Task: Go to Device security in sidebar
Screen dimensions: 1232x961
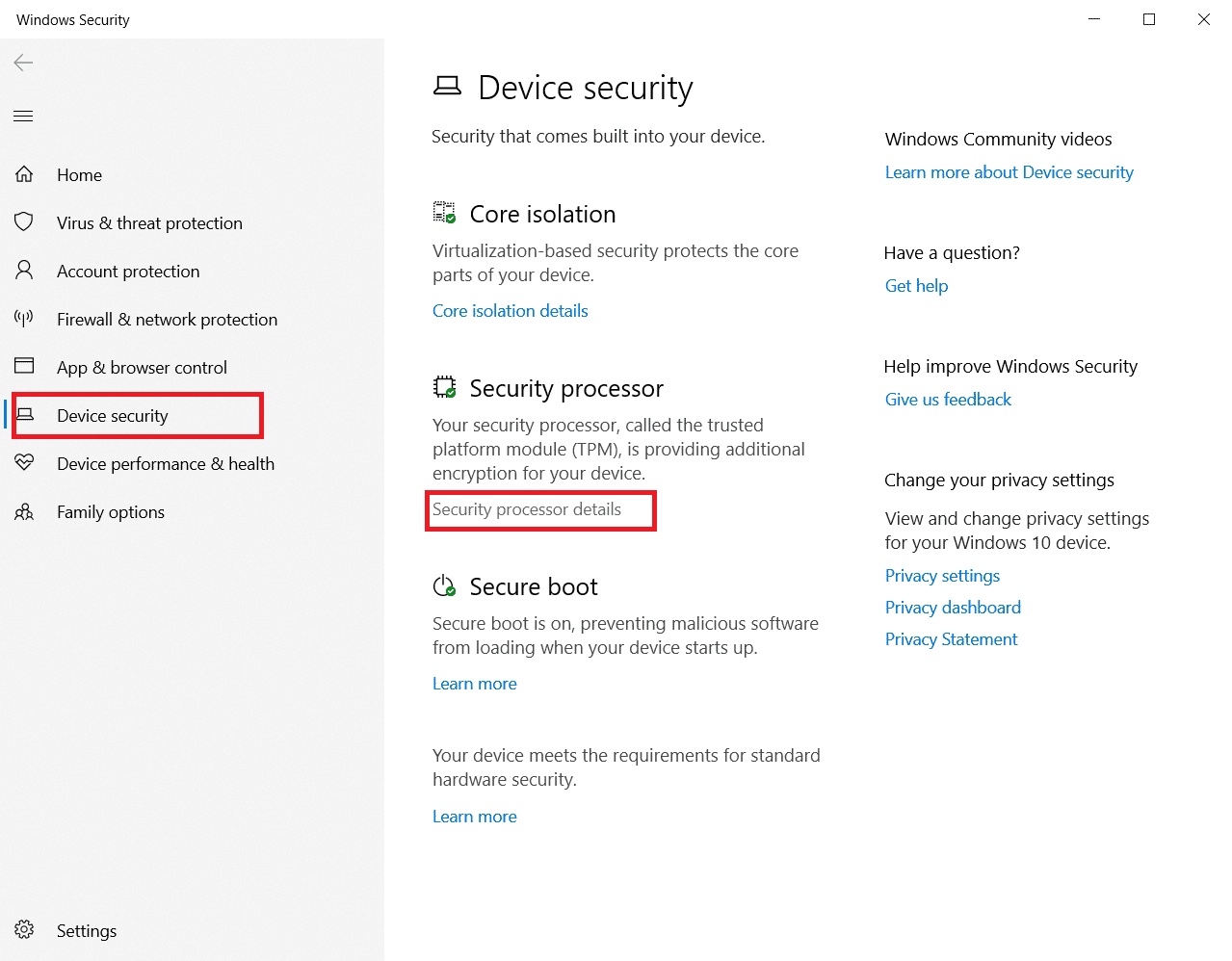Action: 113,416
